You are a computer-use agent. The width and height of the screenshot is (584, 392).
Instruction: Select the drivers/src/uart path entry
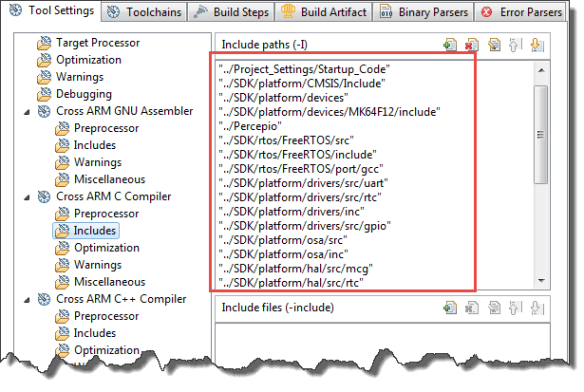[303, 183]
